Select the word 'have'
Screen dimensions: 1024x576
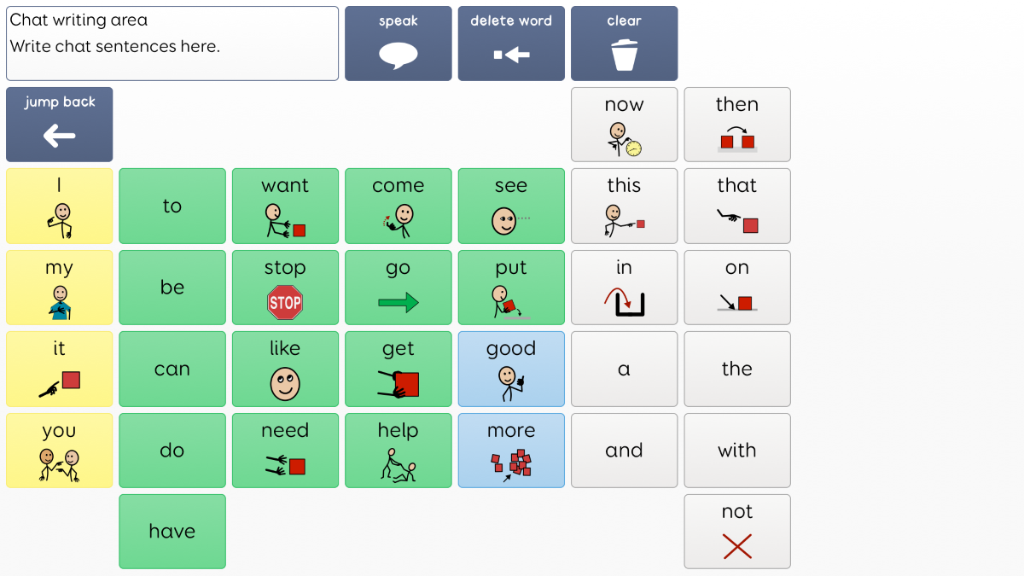(172, 531)
